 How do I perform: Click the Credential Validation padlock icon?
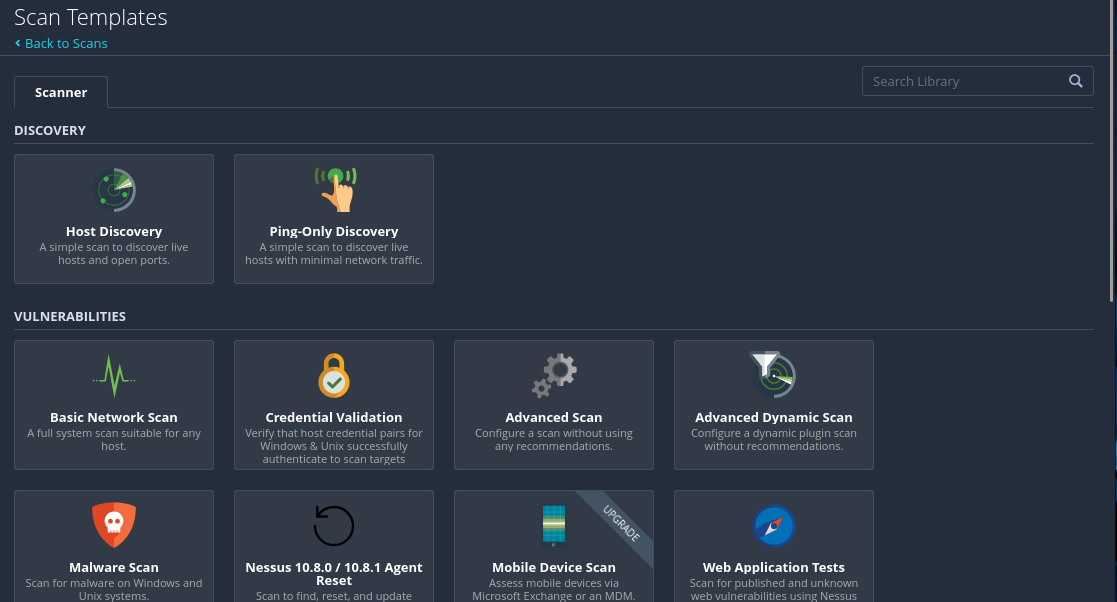334,375
